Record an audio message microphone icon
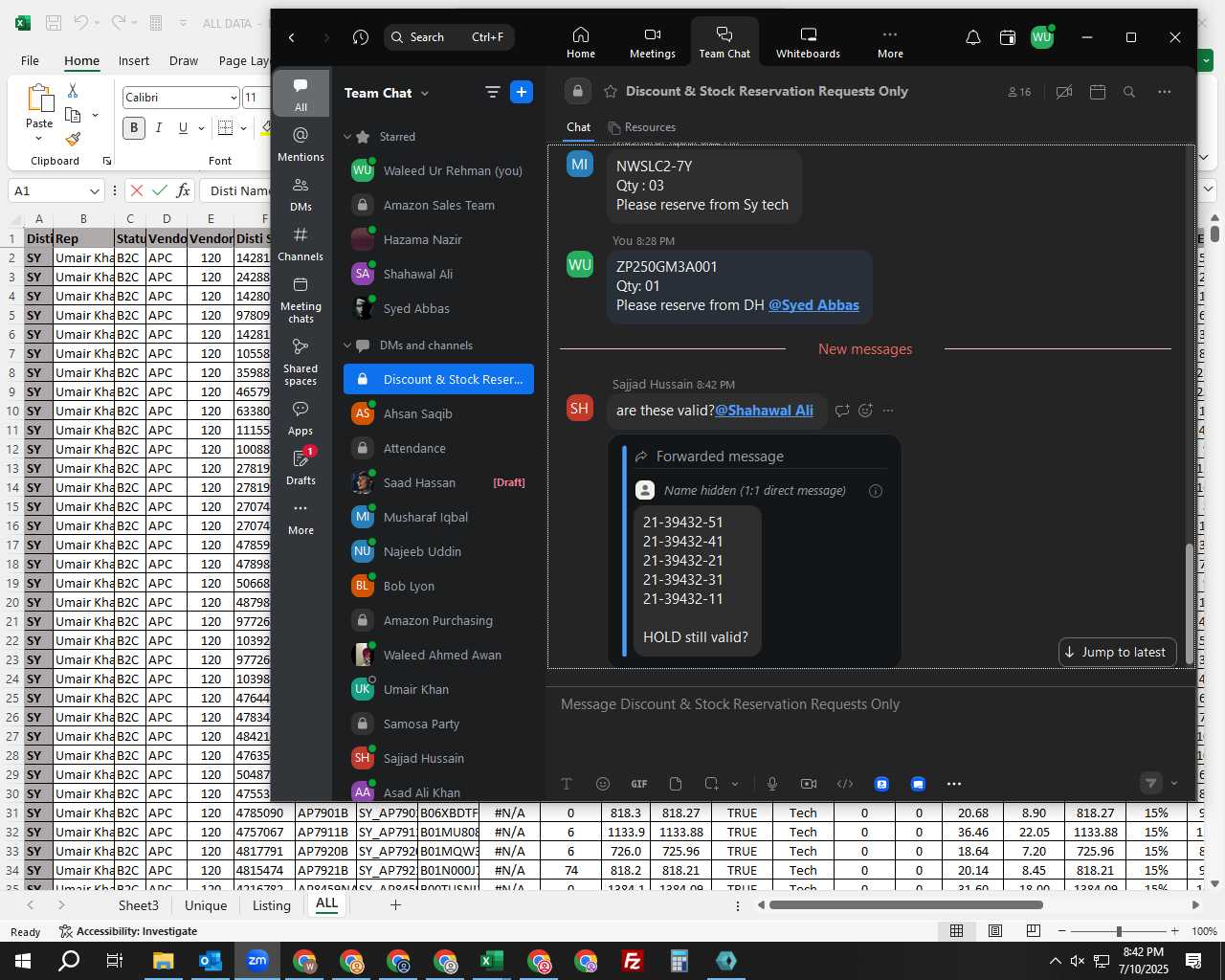Image resolution: width=1225 pixels, height=980 pixels. [x=772, y=784]
